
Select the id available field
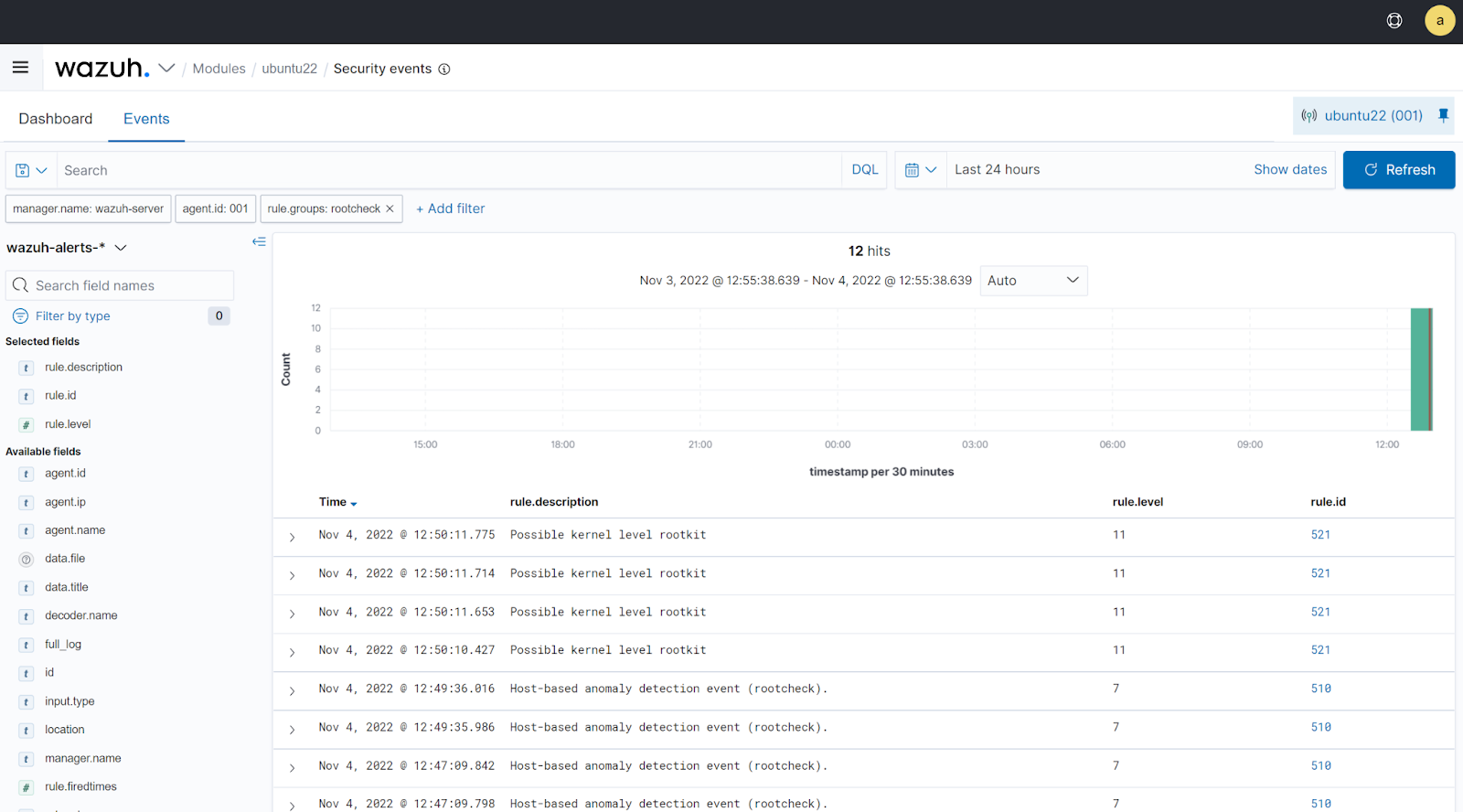[x=49, y=673]
